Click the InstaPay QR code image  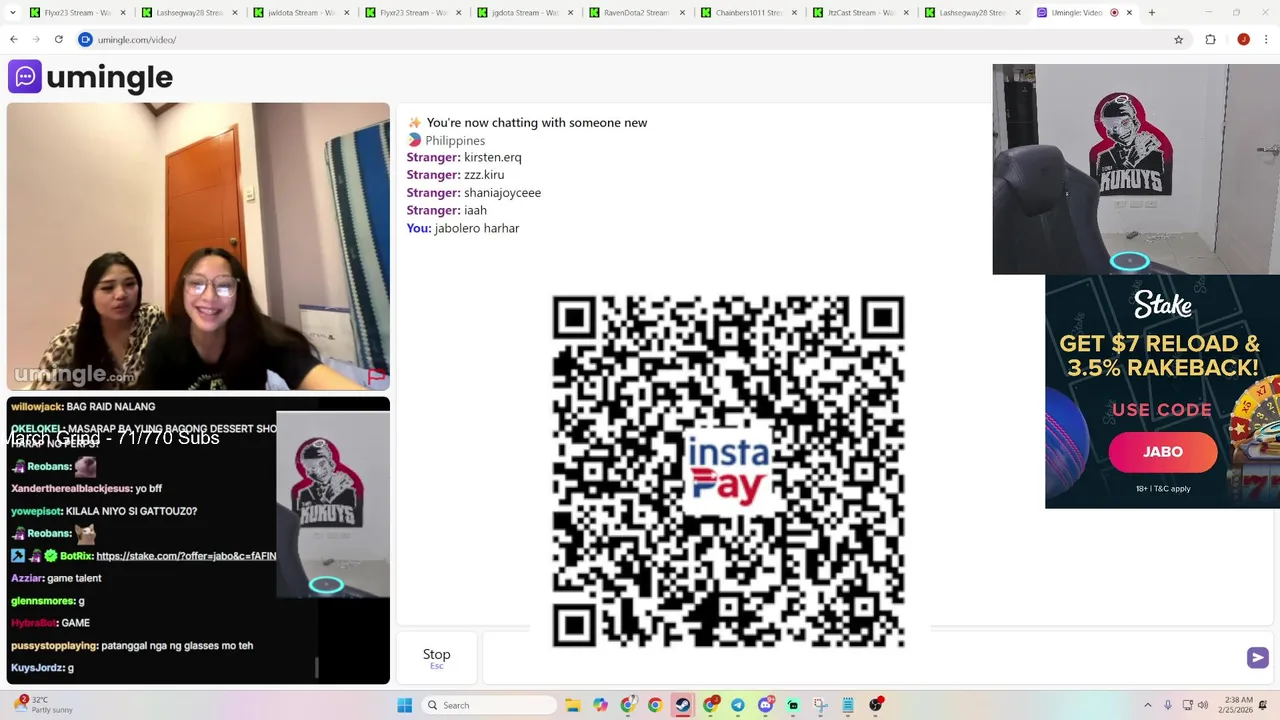(x=729, y=471)
